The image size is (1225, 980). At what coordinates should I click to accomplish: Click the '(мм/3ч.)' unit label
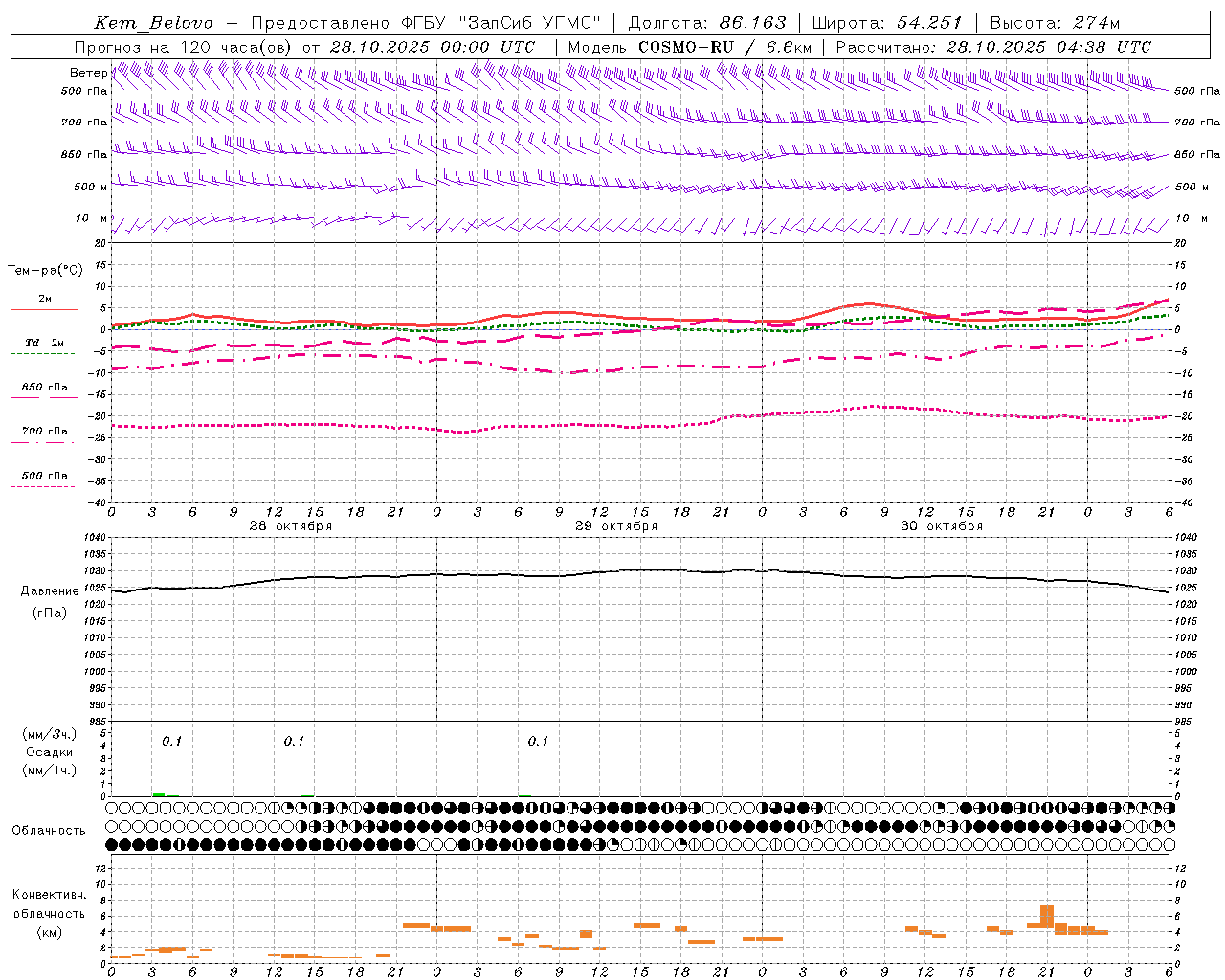(50, 734)
